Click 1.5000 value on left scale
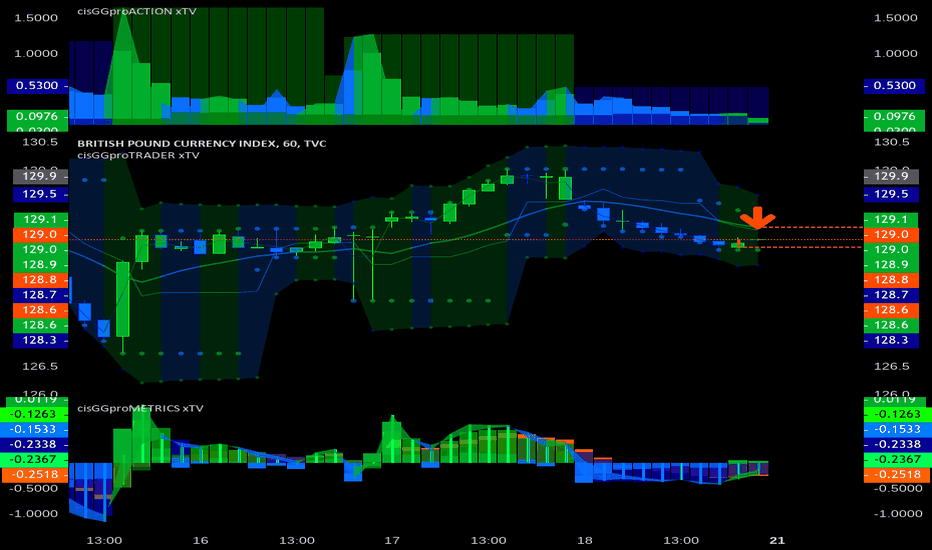Viewport: 932px width, 550px height. pyautogui.click(x=36, y=18)
